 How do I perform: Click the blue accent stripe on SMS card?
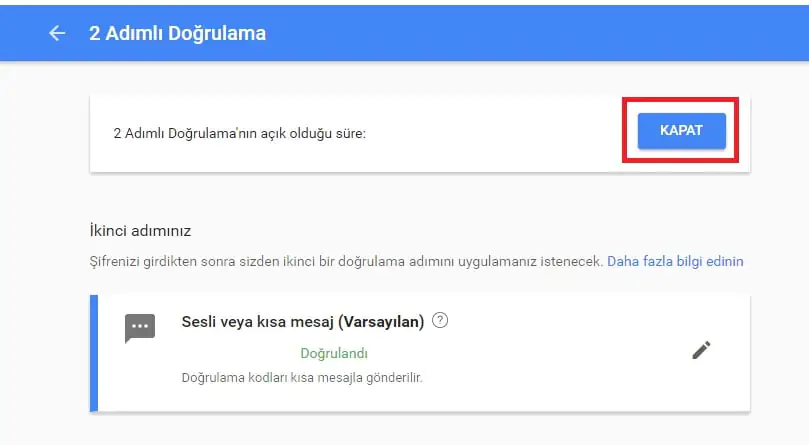click(x=94, y=352)
